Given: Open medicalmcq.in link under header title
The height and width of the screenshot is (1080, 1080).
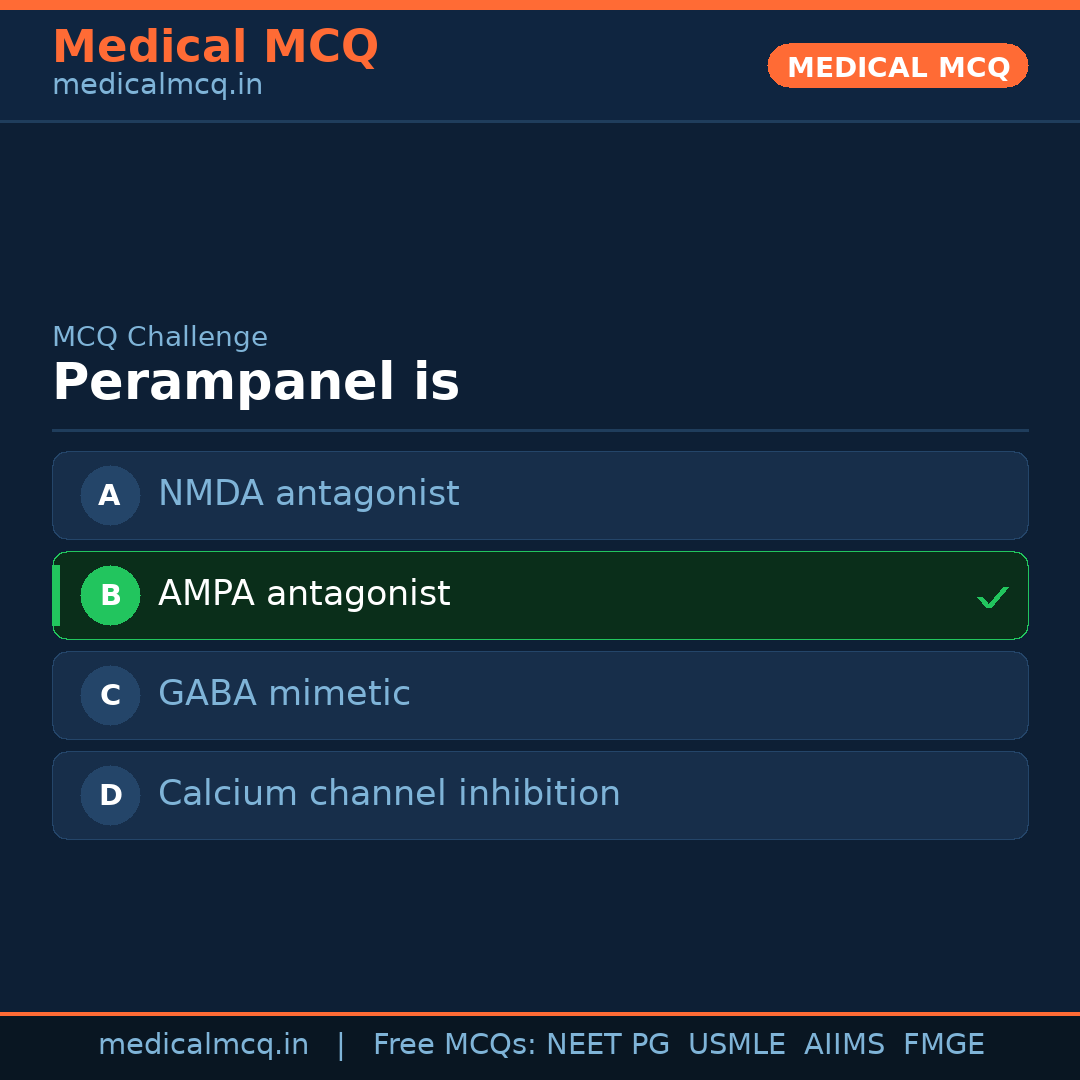Looking at the screenshot, I should 157,85.
